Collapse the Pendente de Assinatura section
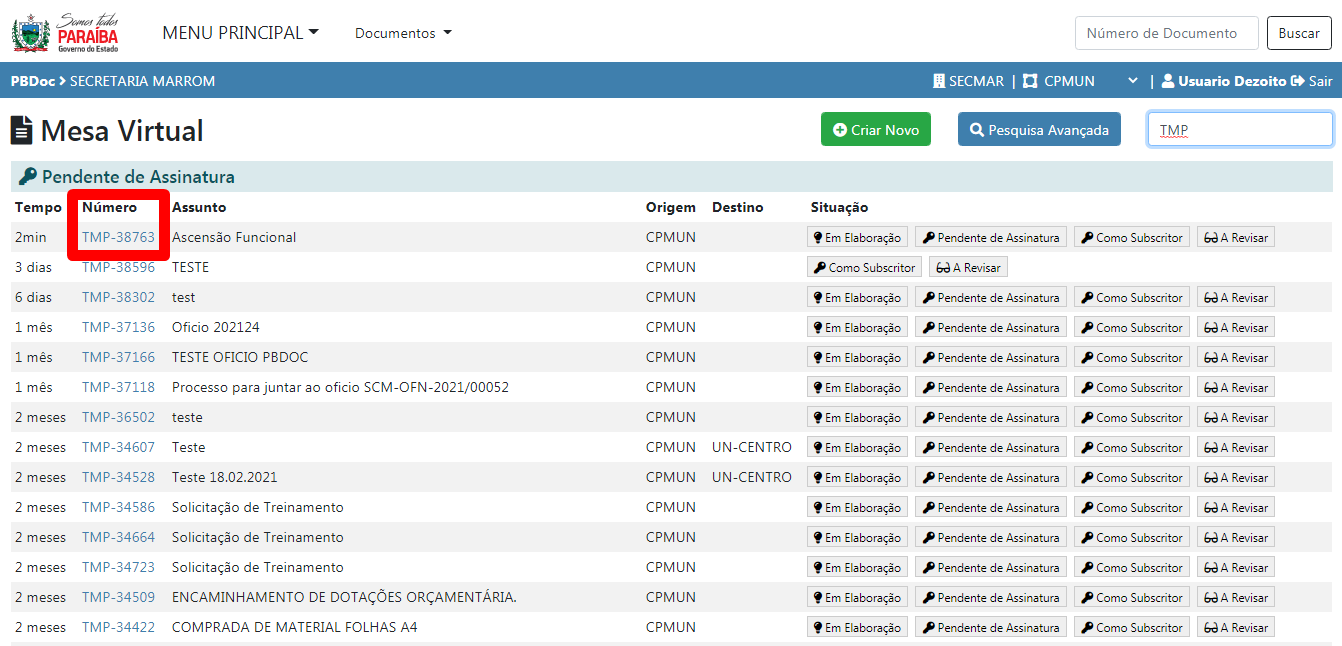This screenshot has height=646, width=1342. tap(138, 177)
